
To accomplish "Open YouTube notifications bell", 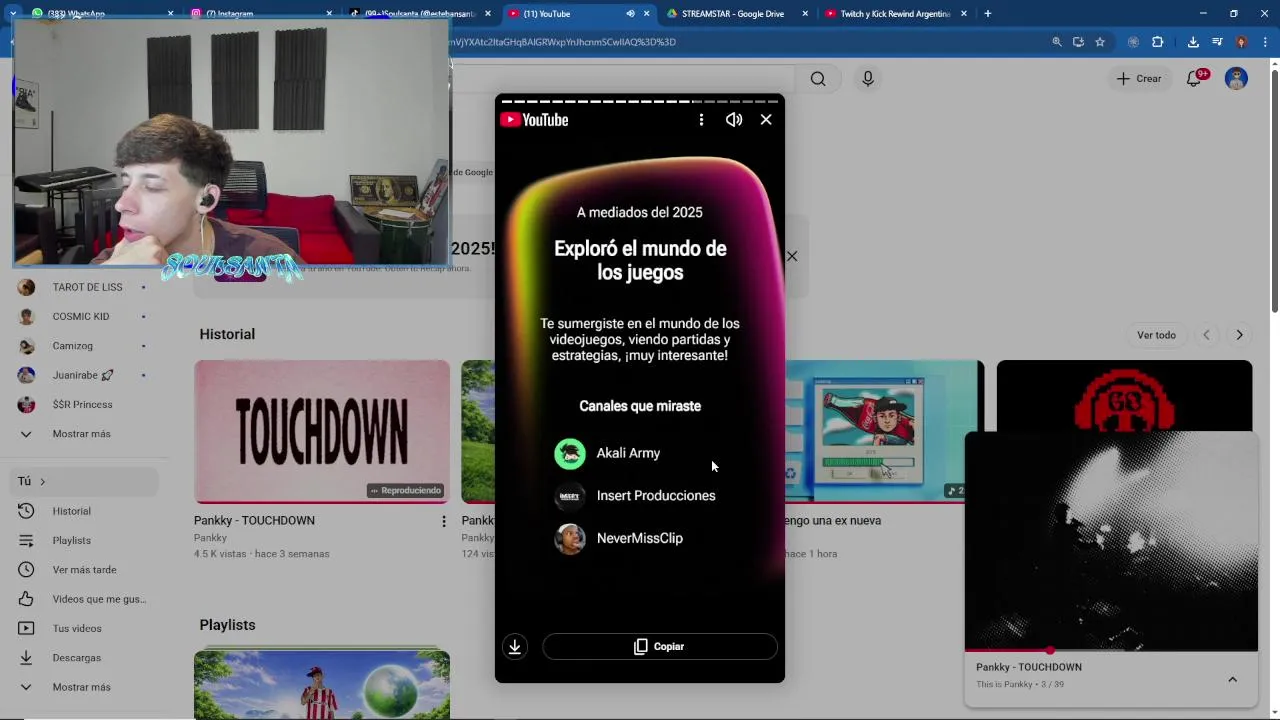I will (x=1194, y=79).
